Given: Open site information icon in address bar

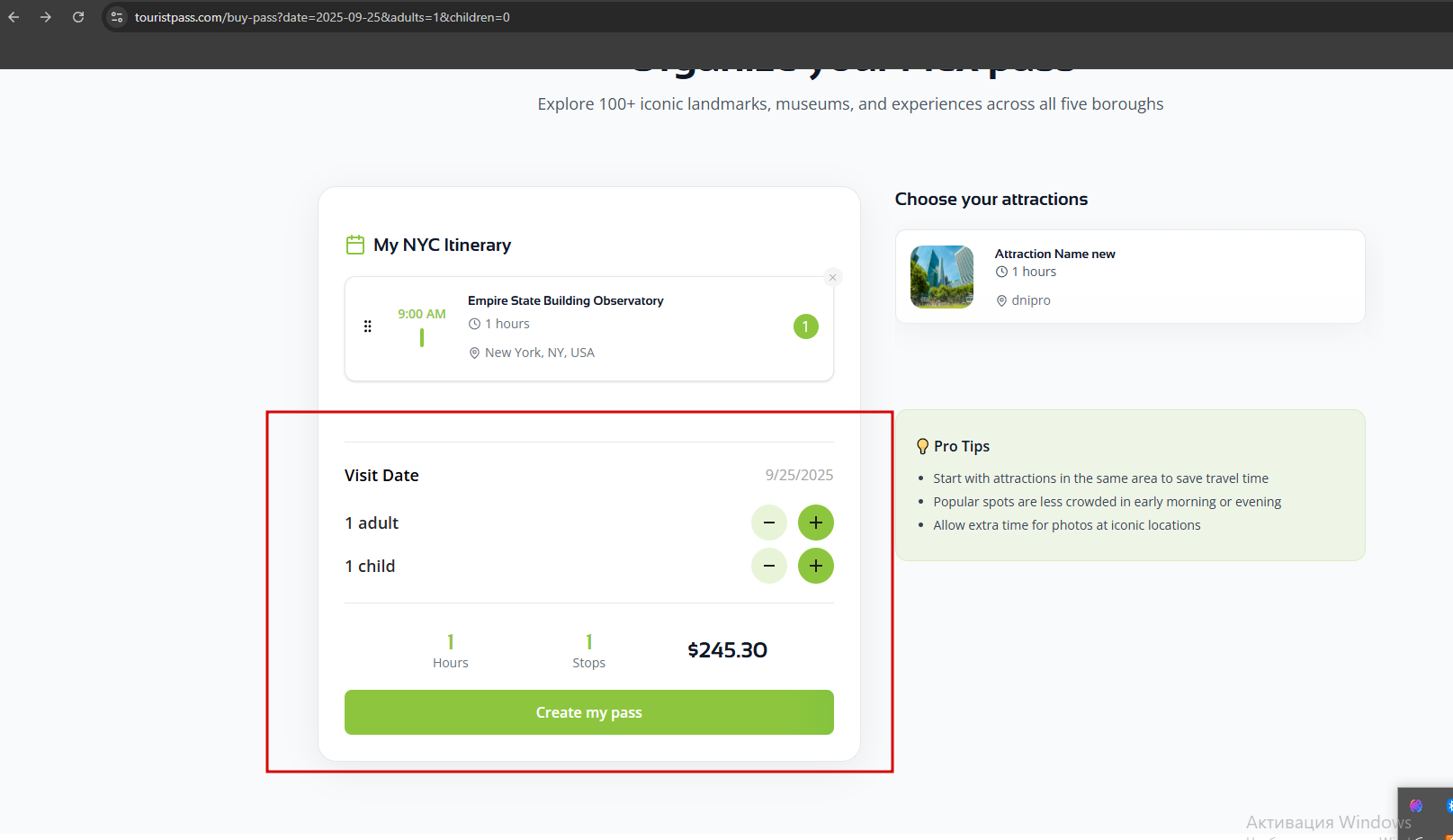Looking at the screenshot, I should tap(117, 17).
